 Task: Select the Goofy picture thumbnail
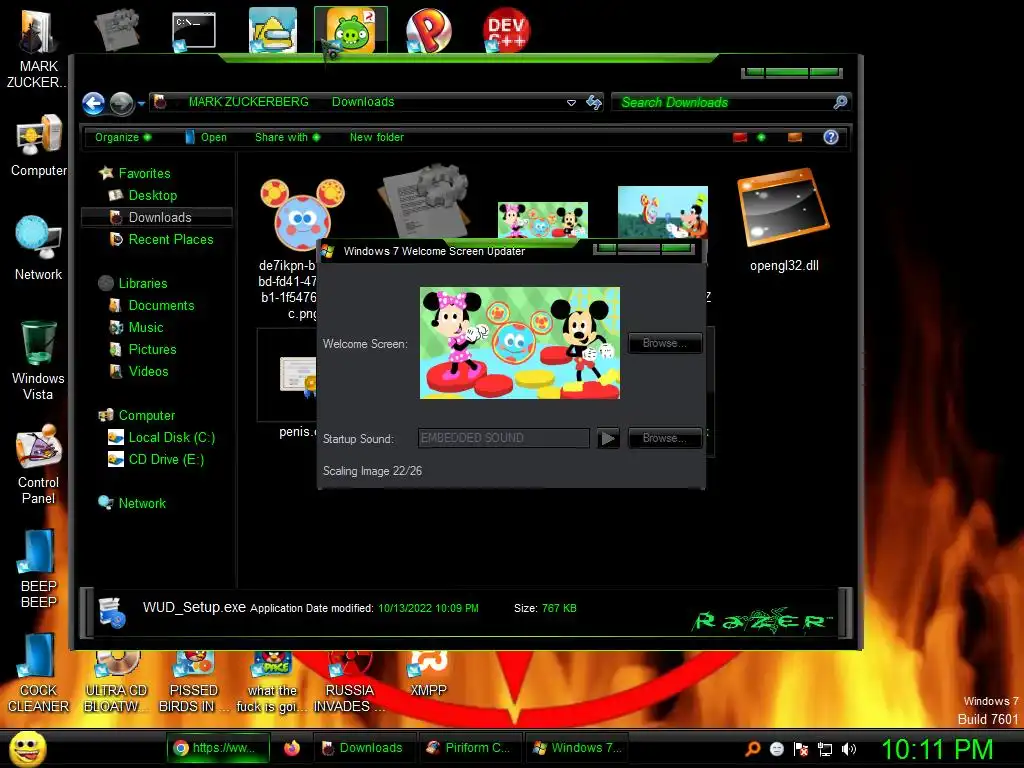click(x=663, y=212)
